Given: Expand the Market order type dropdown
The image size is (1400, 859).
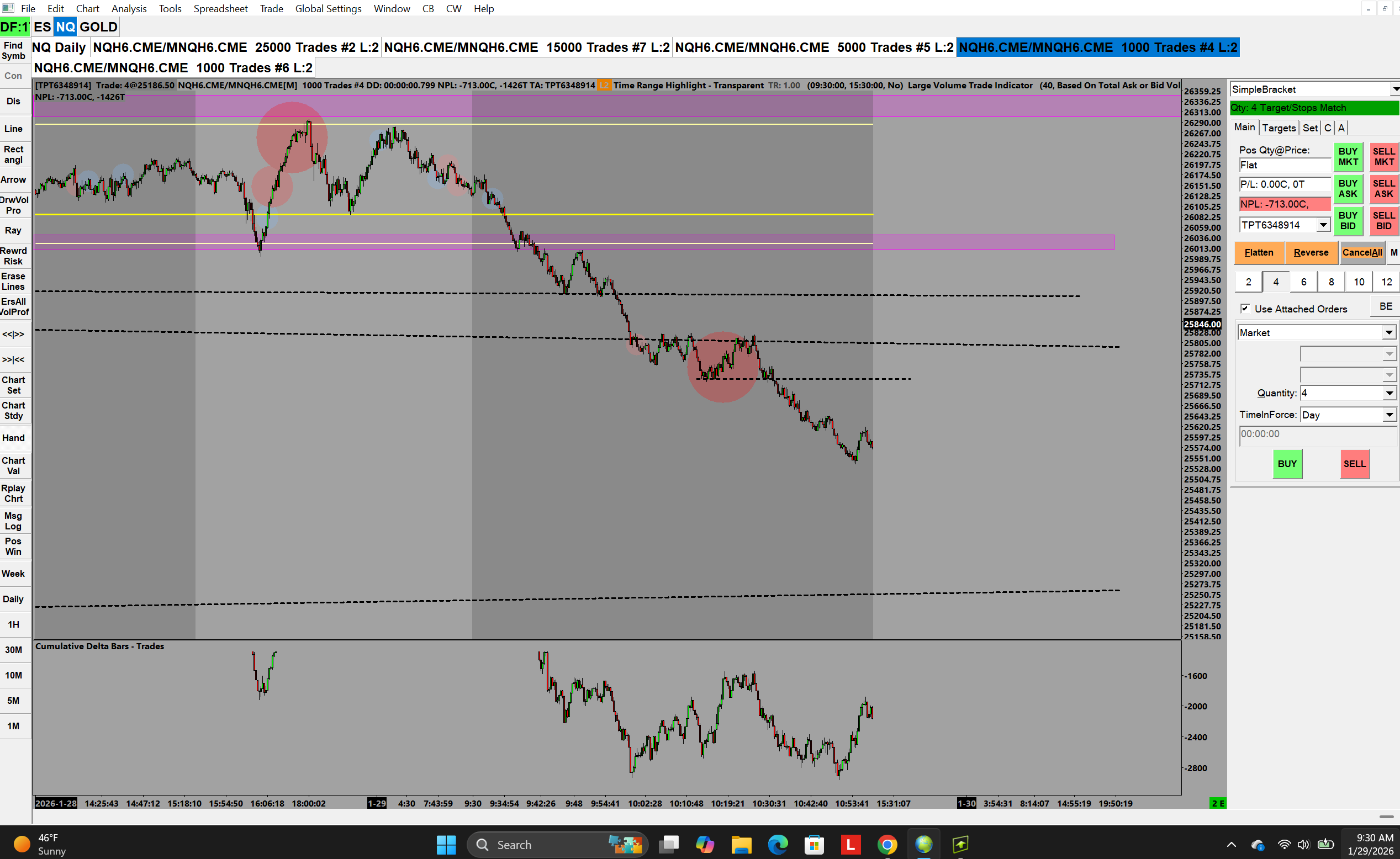Looking at the screenshot, I should [x=1388, y=333].
